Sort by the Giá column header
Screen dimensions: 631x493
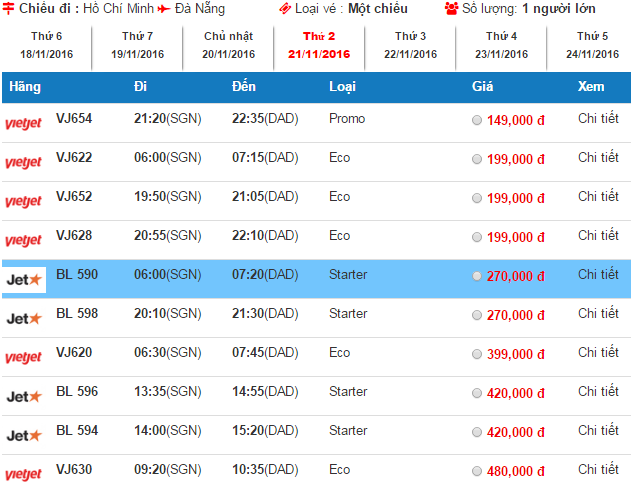point(483,86)
